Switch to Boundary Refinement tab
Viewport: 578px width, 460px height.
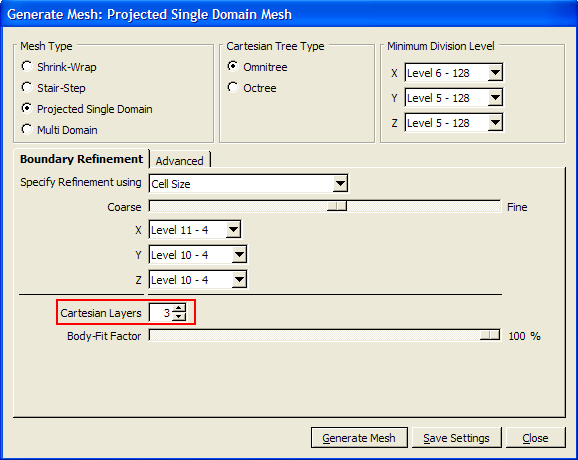coord(81,159)
